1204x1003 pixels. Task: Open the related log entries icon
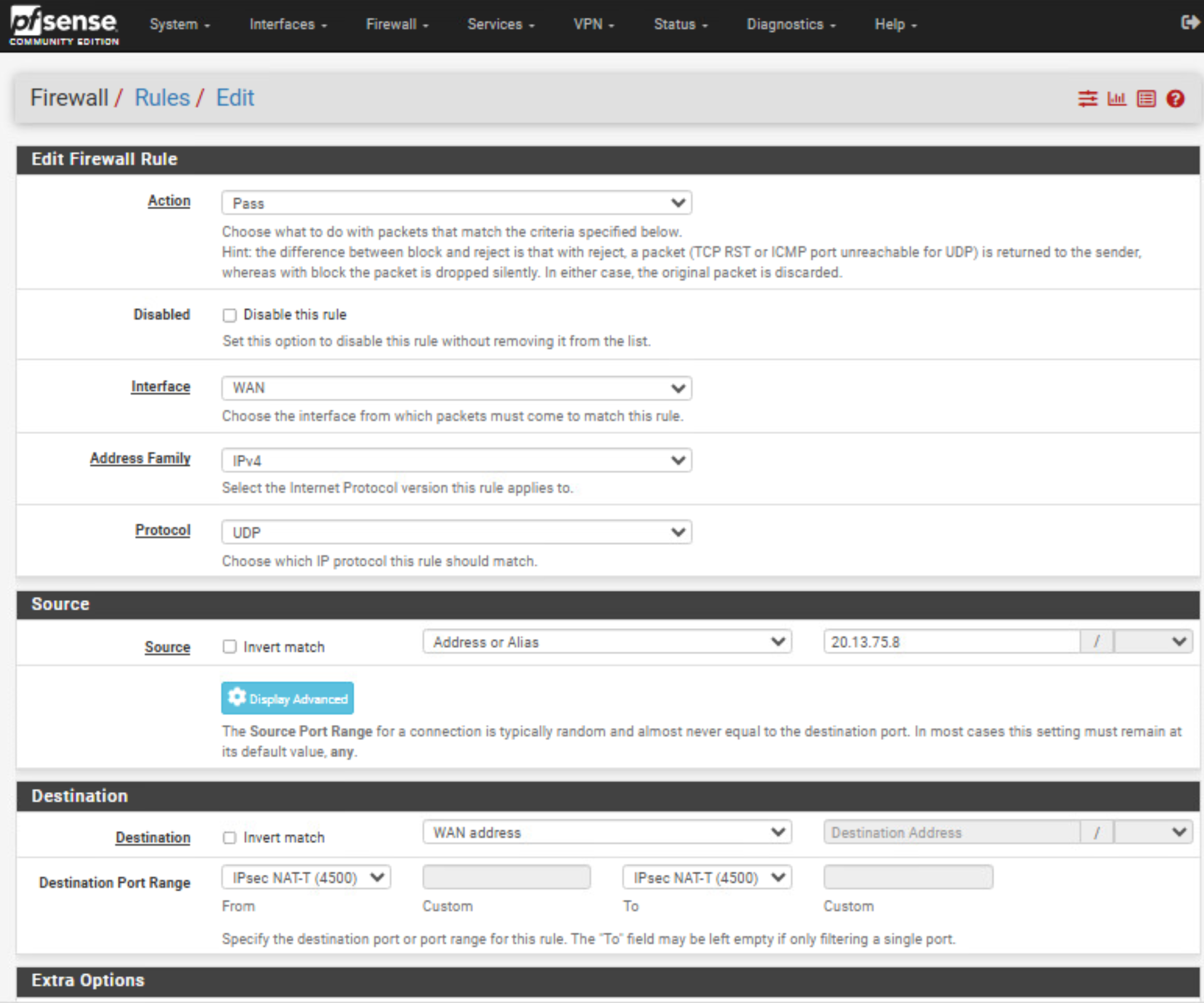coord(1146,99)
